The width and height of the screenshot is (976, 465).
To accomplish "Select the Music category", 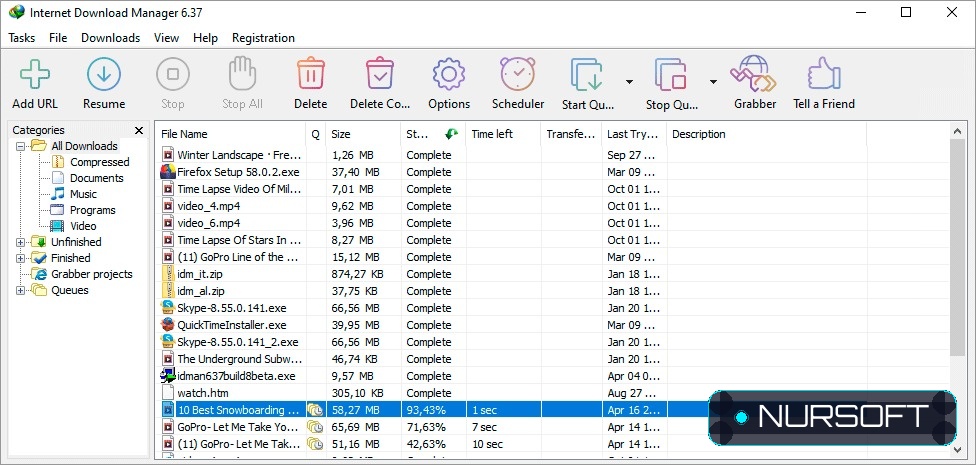I will coord(83,194).
